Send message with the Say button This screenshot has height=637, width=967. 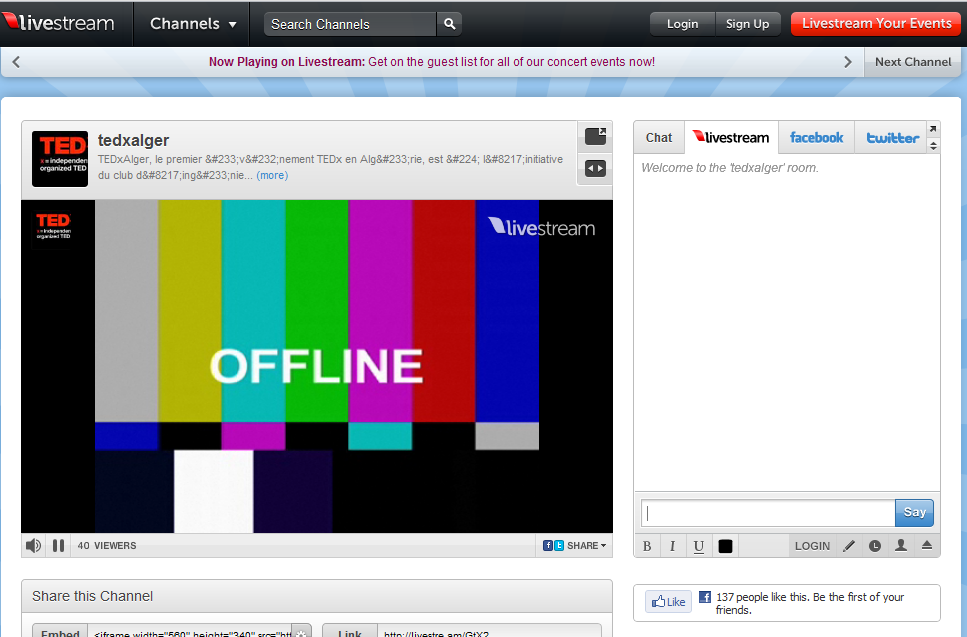coord(915,512)
